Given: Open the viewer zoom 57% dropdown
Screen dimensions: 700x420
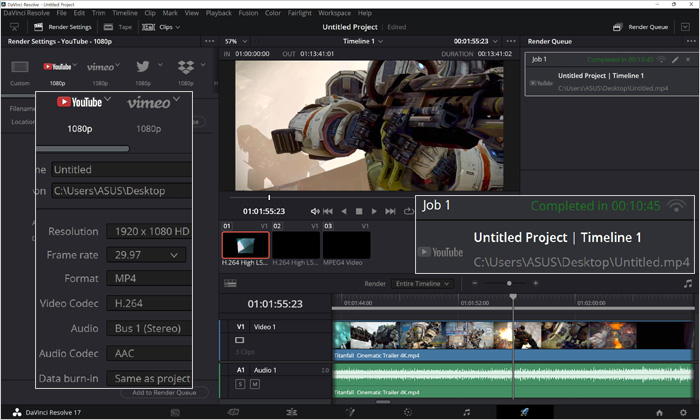Looking at the screenshot, I should tap(245, 41).
